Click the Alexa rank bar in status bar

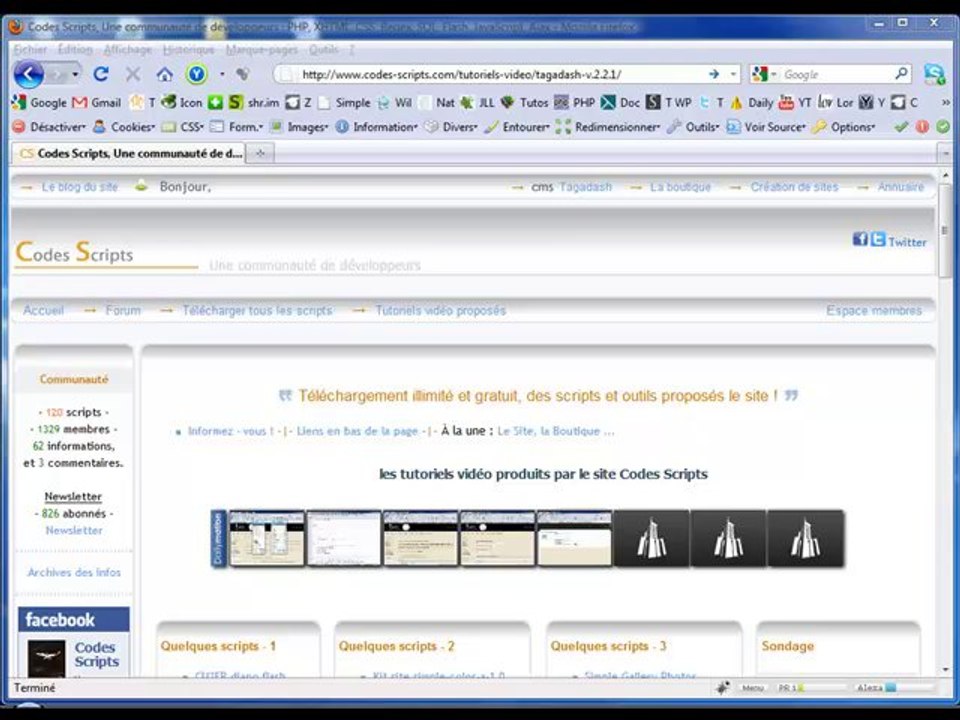(894, 688)
